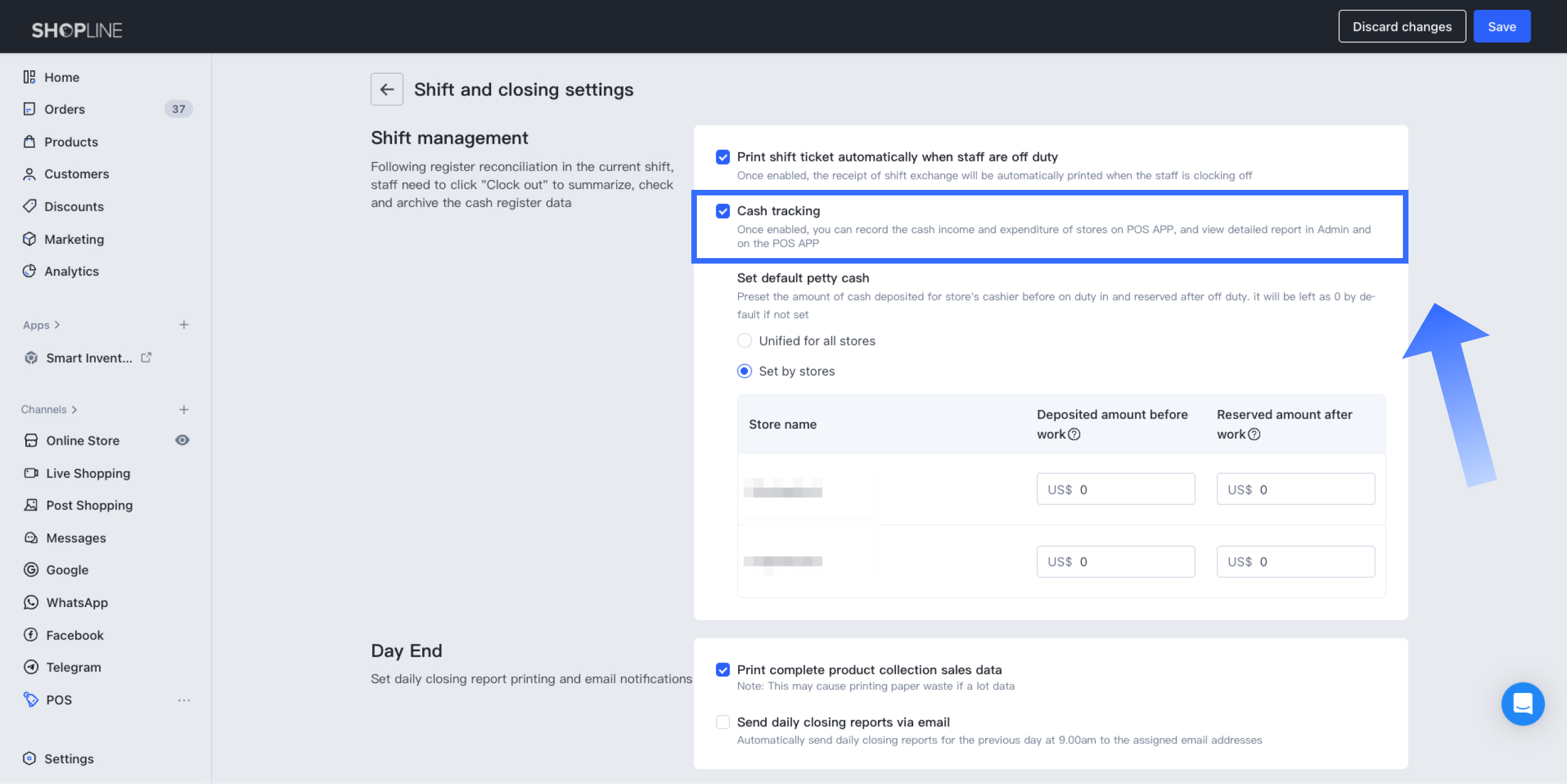Expand the Apps section chevron
This screenshot has width=1567, height=784.
pyautogui.click(x=57, y=325)
